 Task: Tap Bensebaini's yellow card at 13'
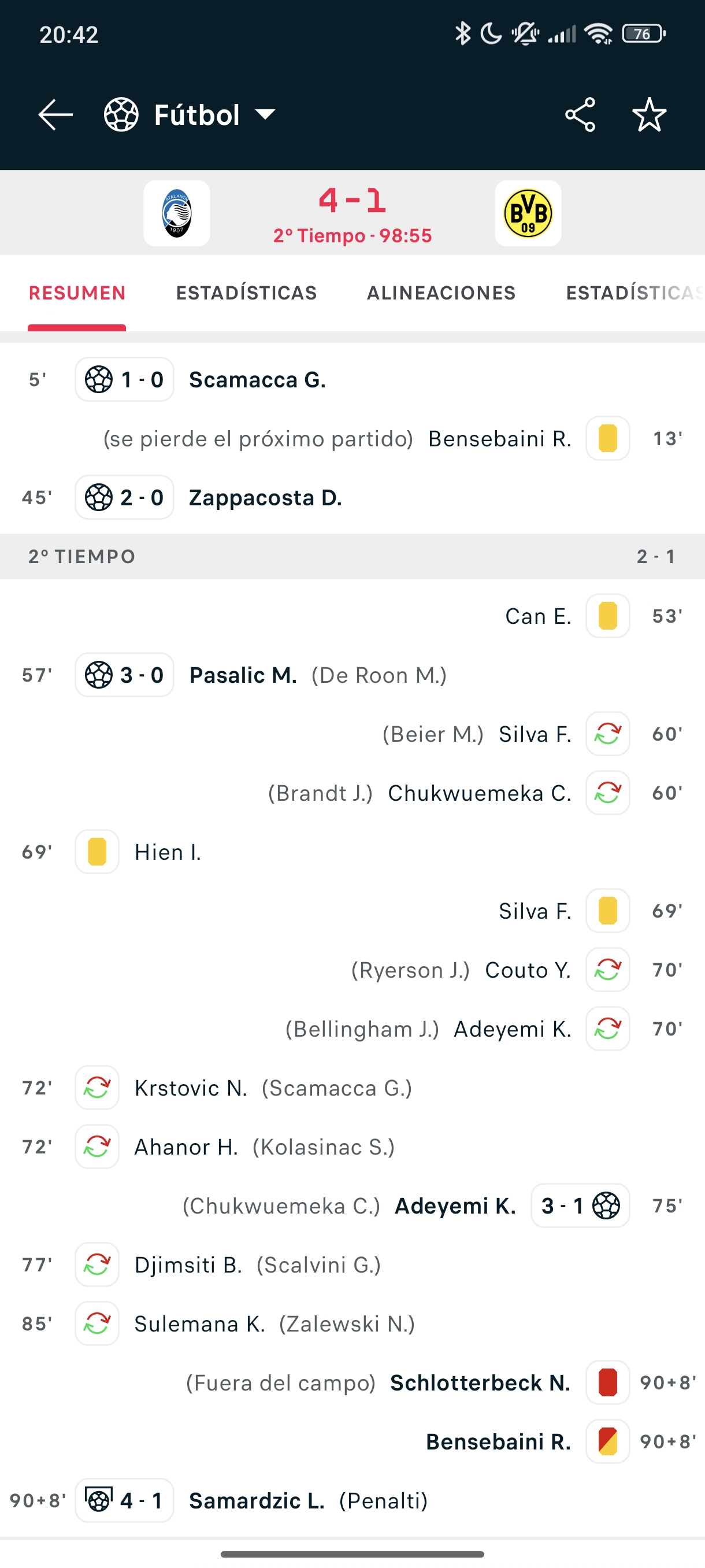pyautogui.click(x=607, y=438)
